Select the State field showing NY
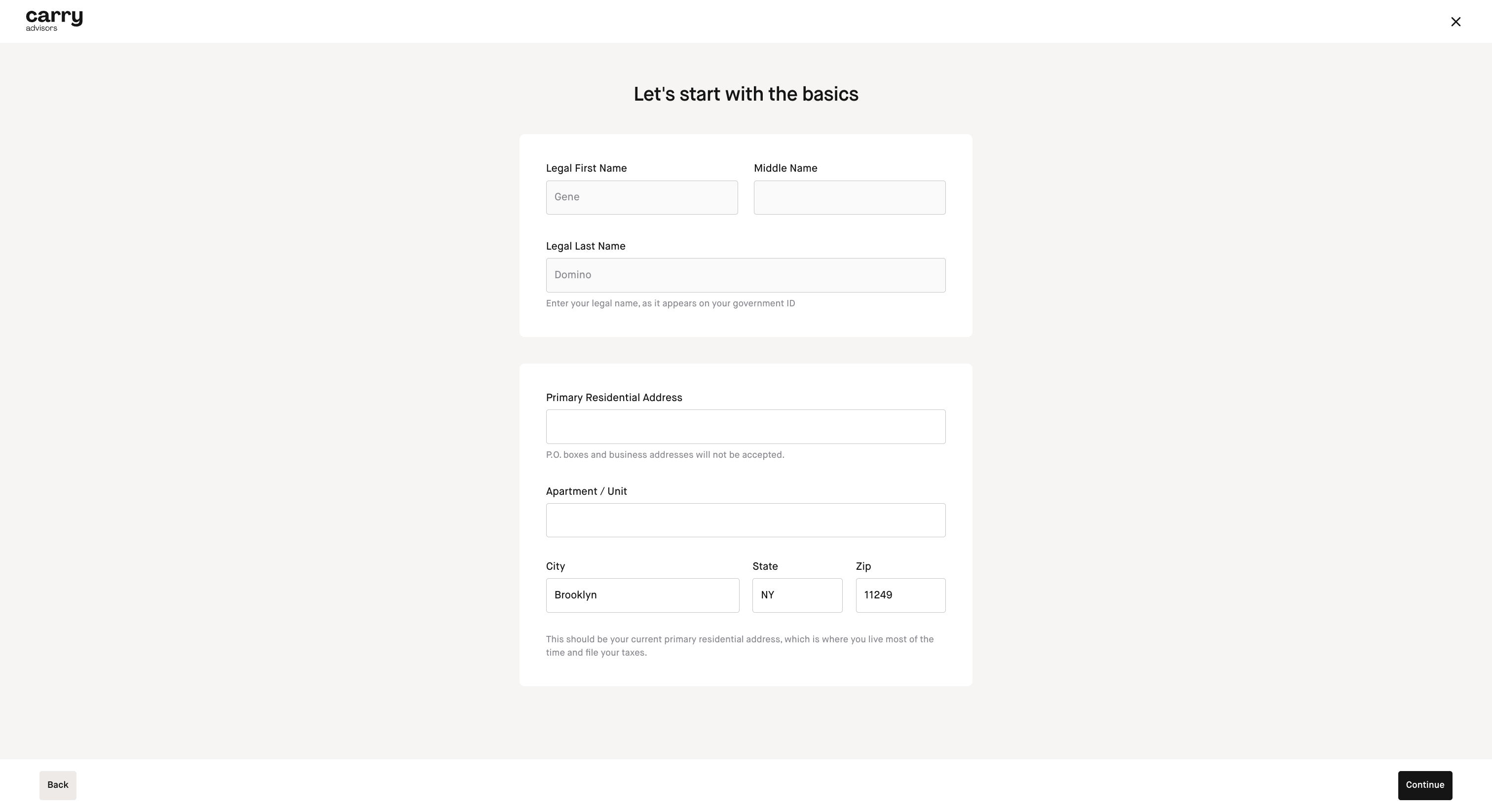The width and height of the screenshot is (1492, 812). (x=797, y=595)
